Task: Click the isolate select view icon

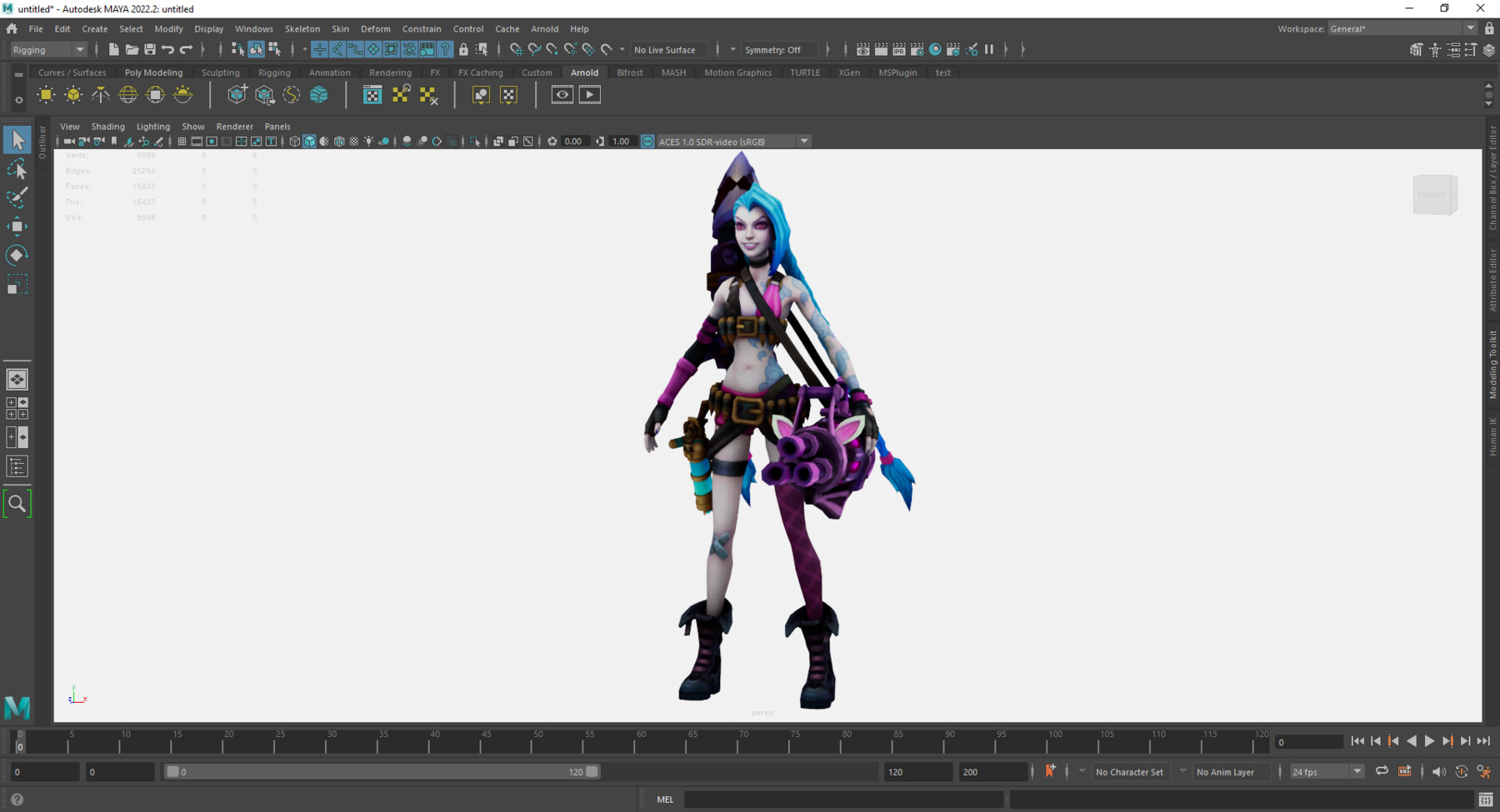Action: click(475, 141)
